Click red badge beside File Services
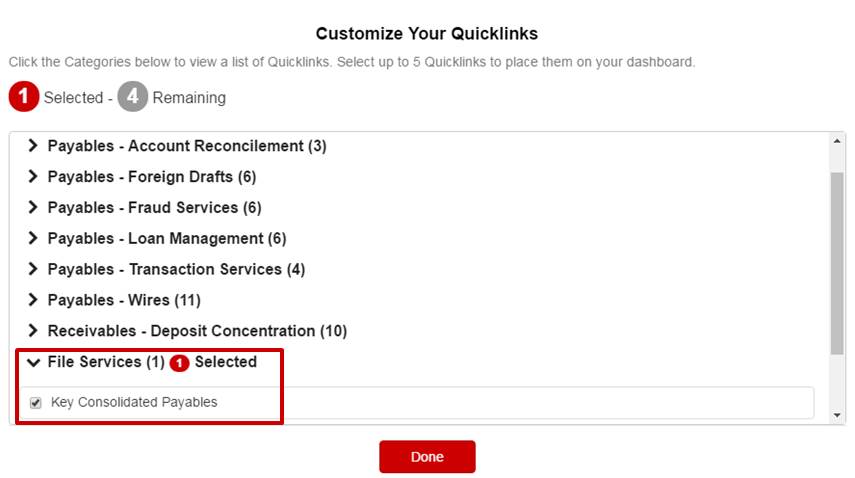 pos(179,362)
